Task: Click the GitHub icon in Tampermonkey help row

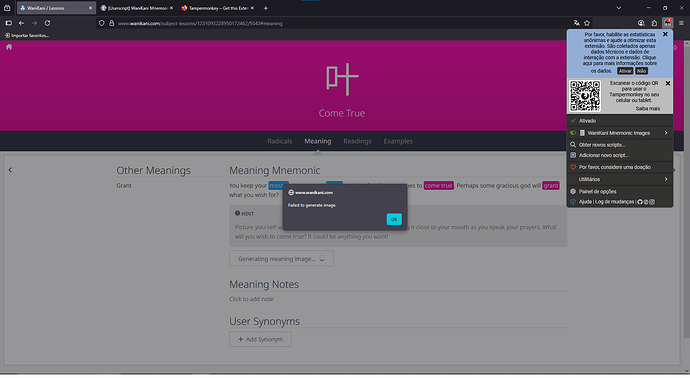Action: pyautogui.click(x=640, y=202)
